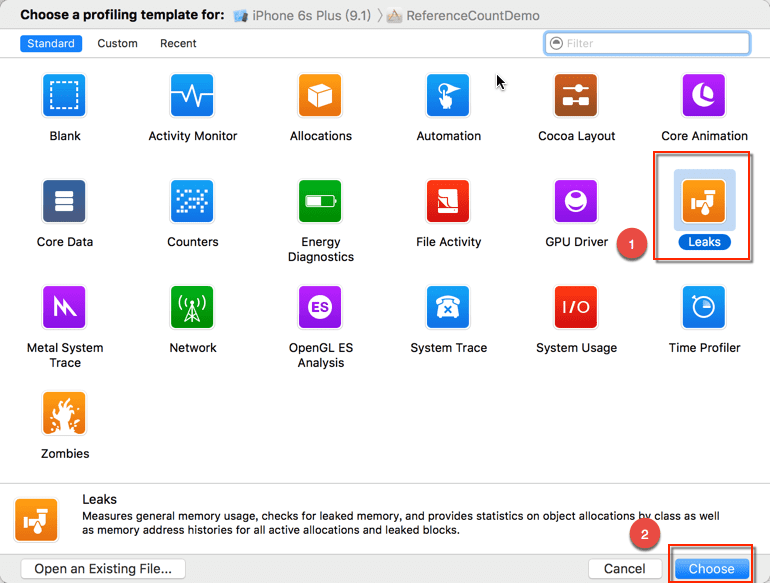Select the Activity Monitor template icon
The image size is (770, 583).
pyautogui.click(x=192, y=95)
